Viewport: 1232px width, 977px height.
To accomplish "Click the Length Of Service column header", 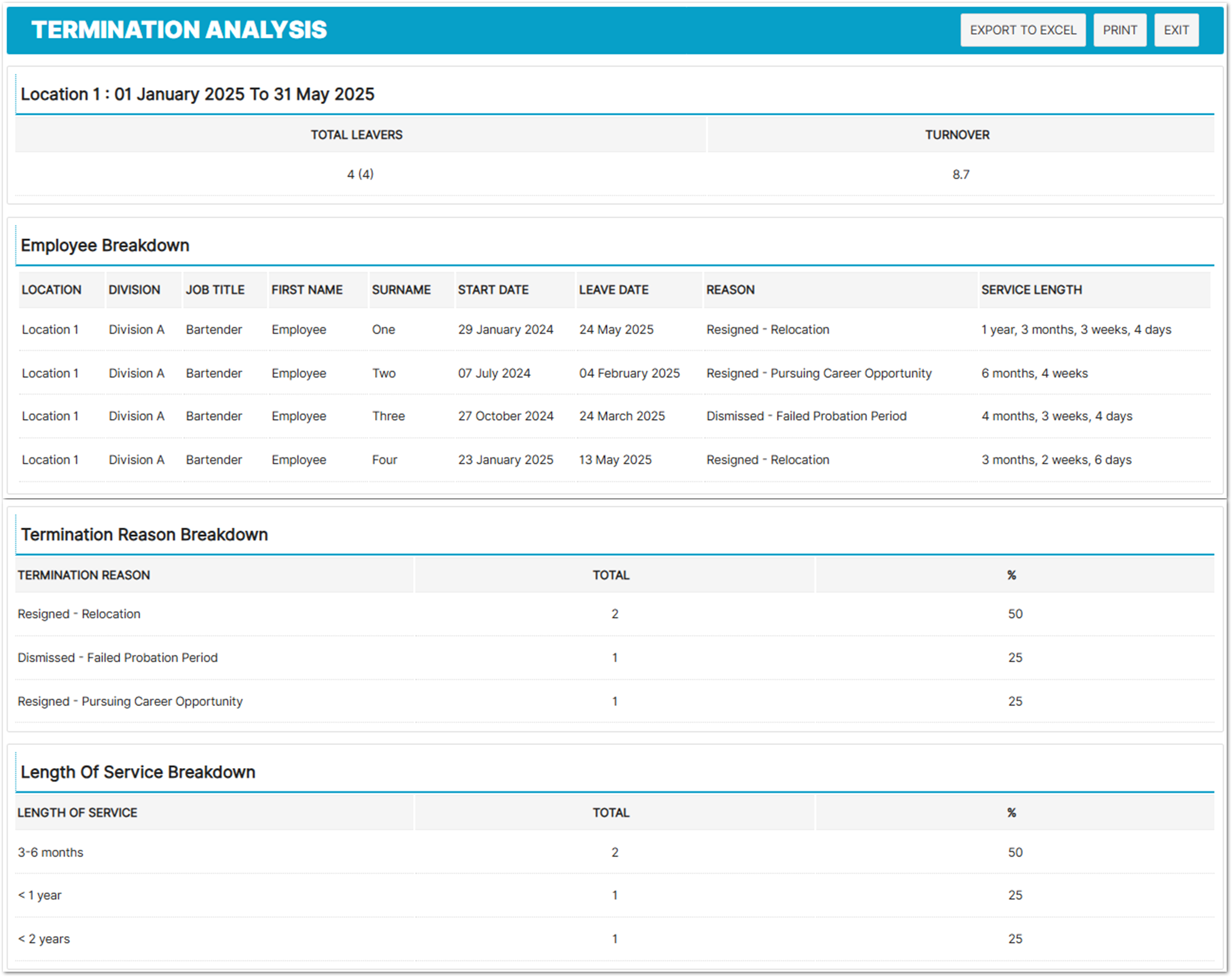I will click(77, 813).
